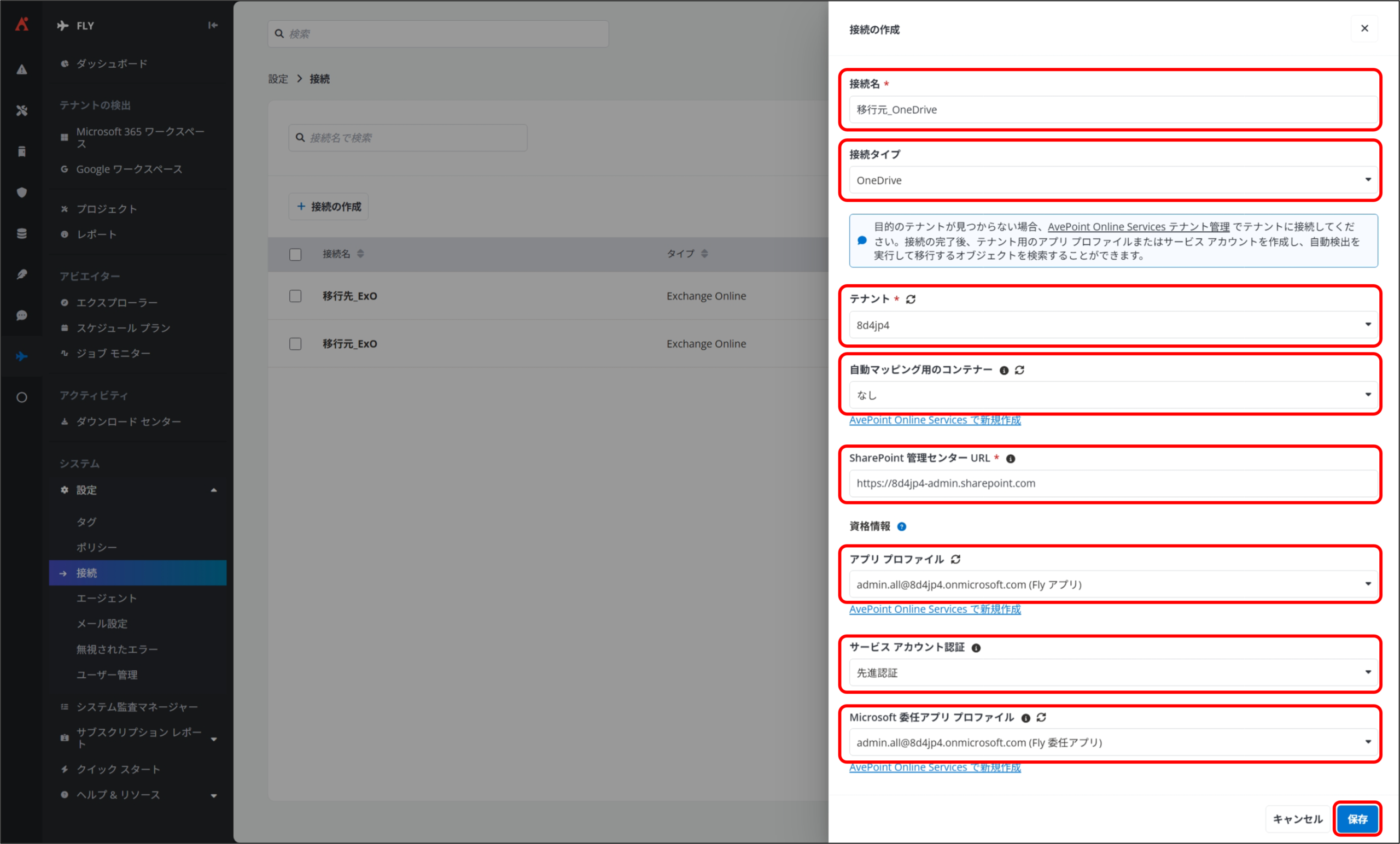Click info icon beside 自動マッピング用のコンテナー

tap(1004, 370)
